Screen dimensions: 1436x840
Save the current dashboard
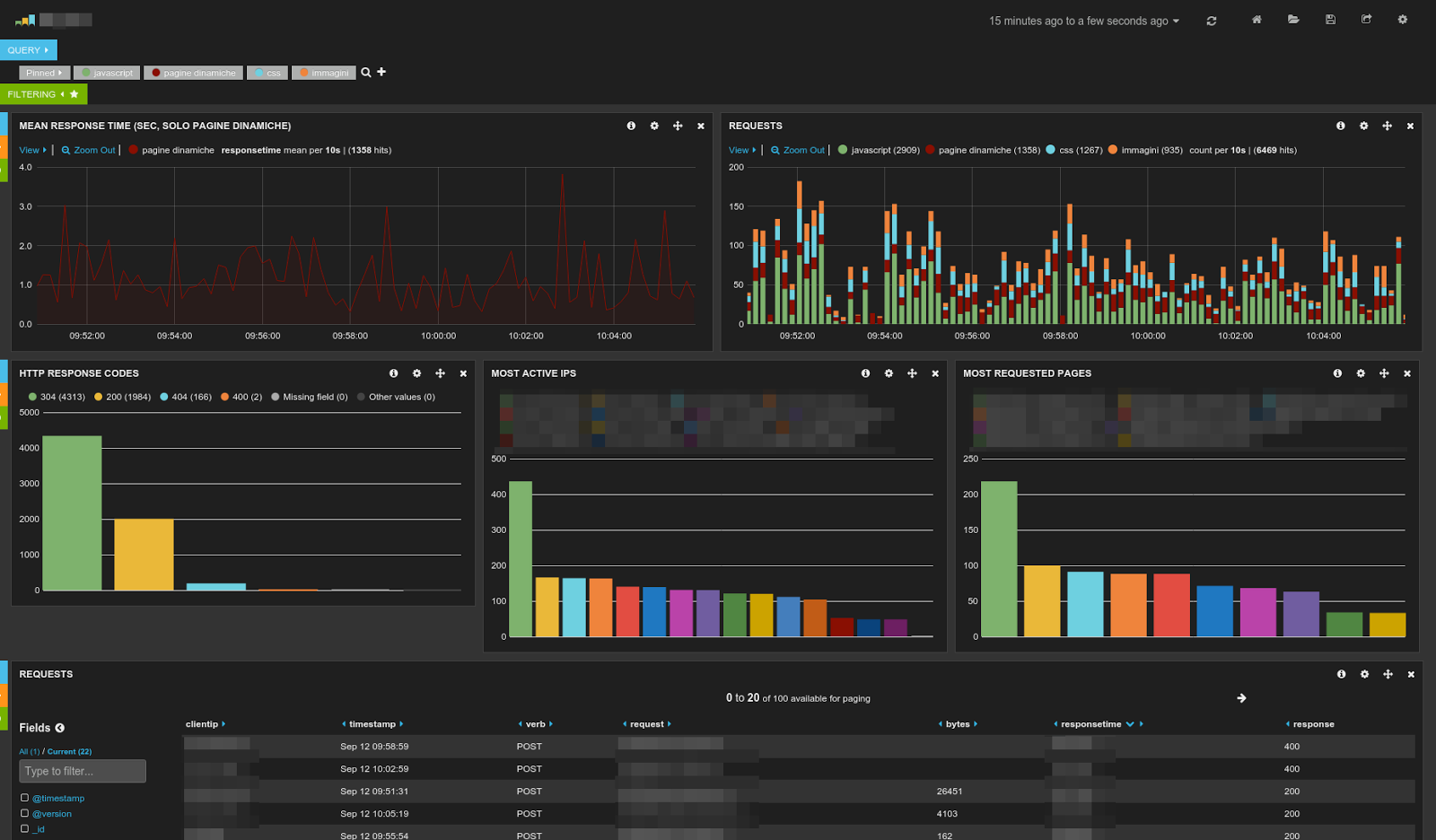[1329, 20]
